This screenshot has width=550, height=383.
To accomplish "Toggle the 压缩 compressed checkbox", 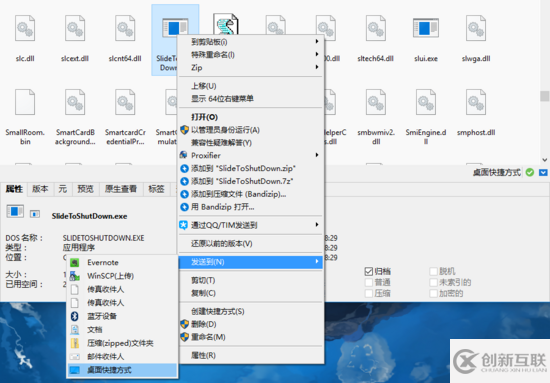I will click(369, 293).
